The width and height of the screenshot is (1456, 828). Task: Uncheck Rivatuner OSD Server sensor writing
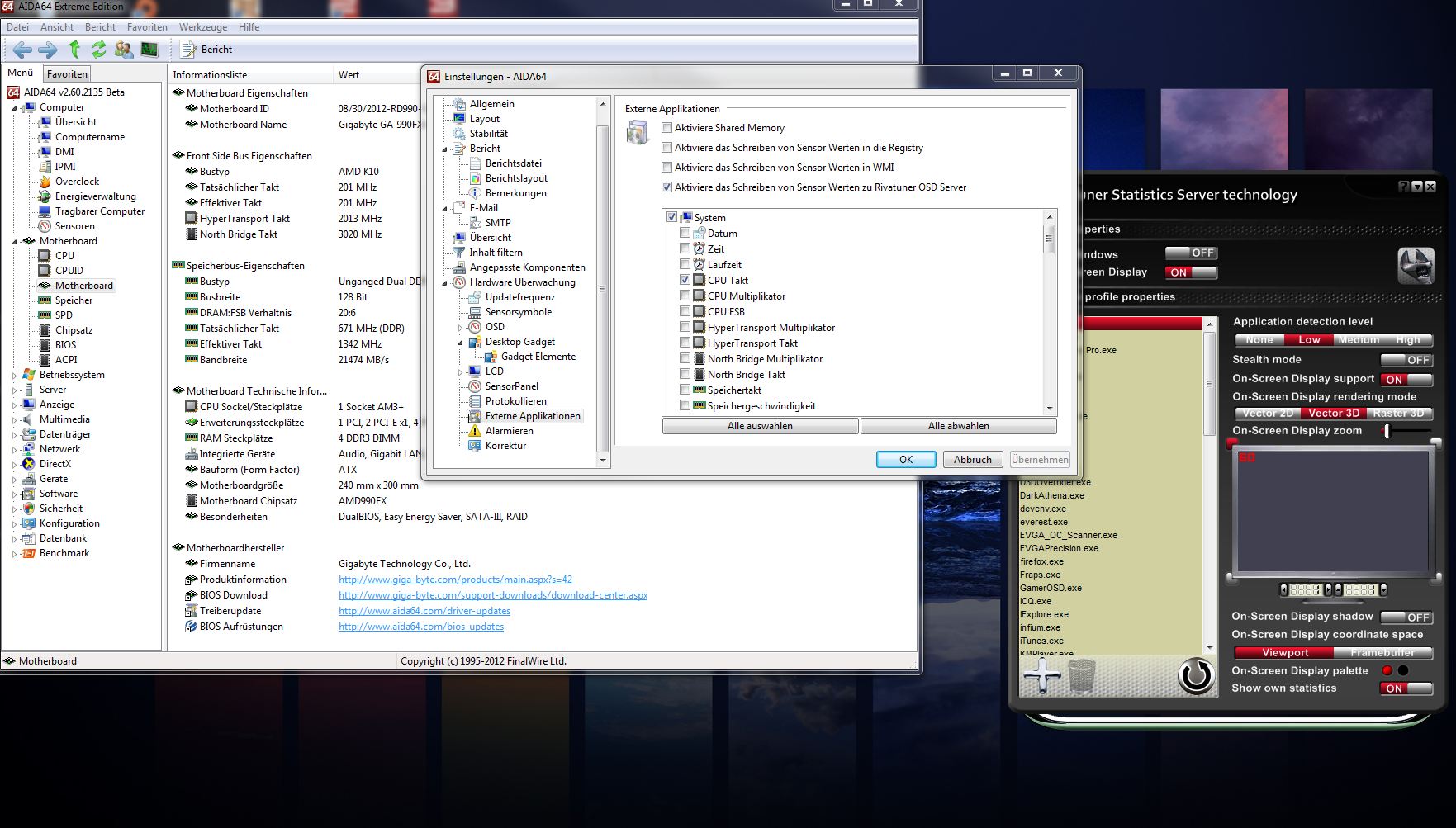click(667, 187)
